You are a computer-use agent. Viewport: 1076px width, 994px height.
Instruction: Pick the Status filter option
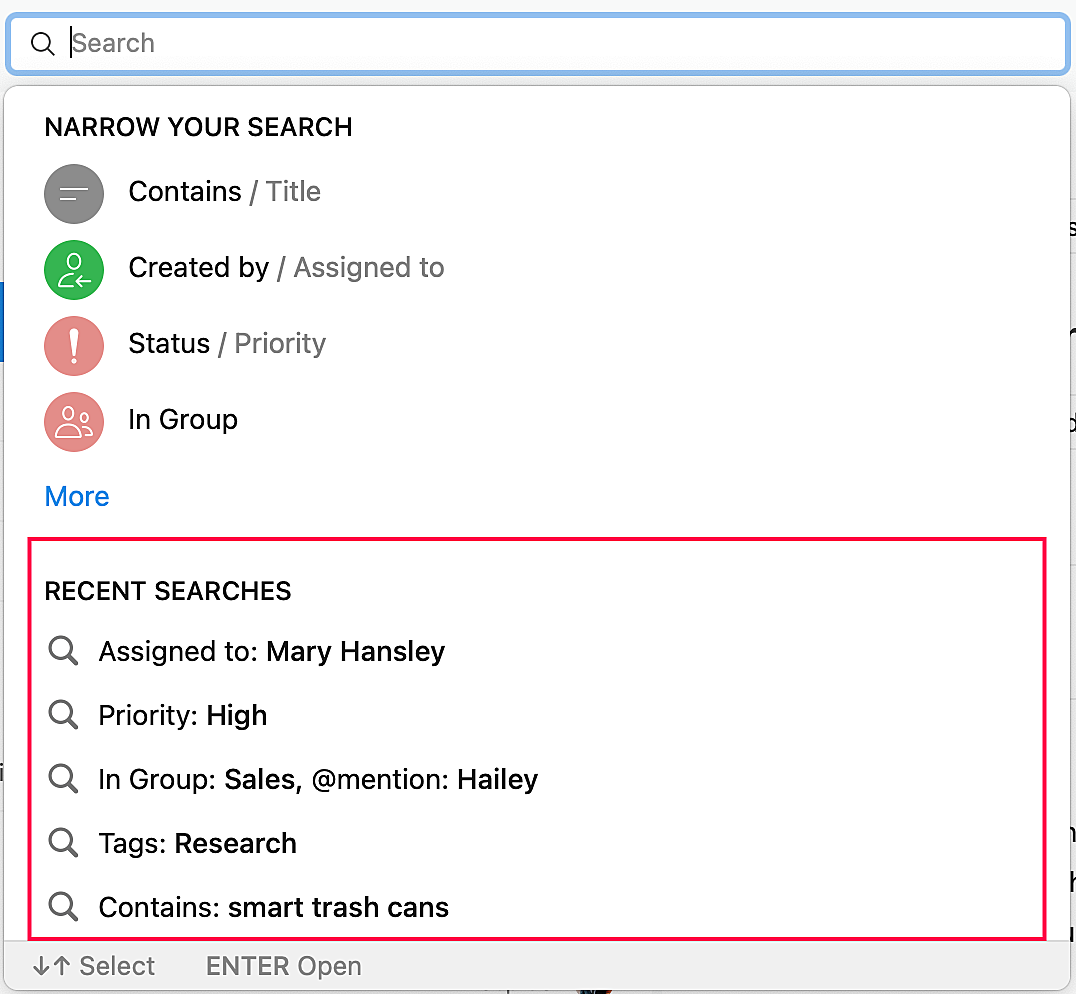click(169, 344)
